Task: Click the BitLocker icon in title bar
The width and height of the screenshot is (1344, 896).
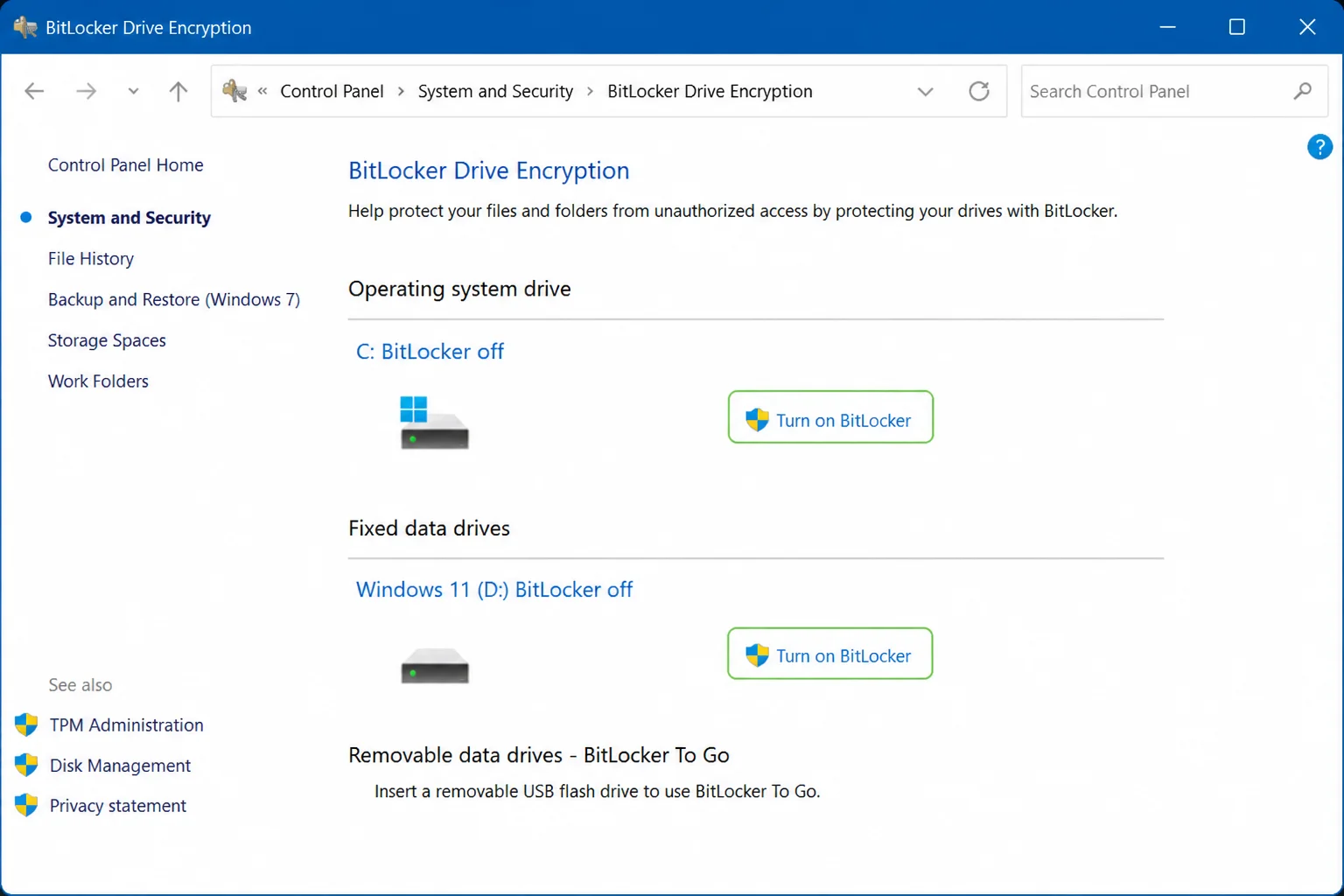Action: pyautogui.click(x=24, y=27)
